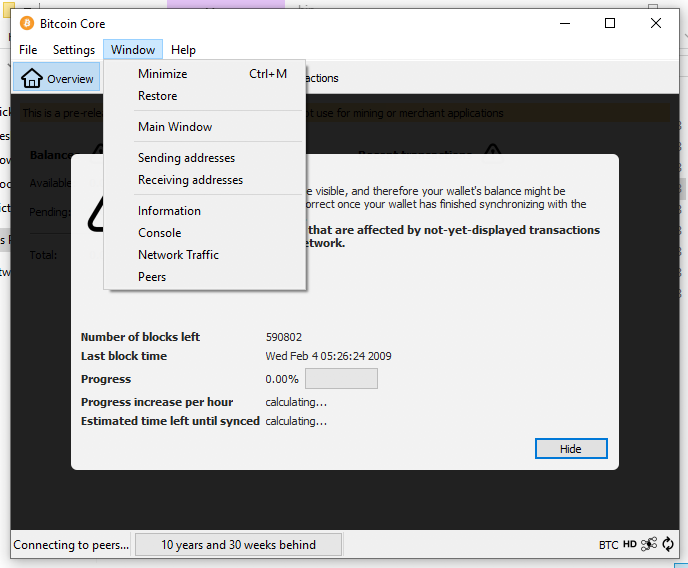Click 'Connecting to peers...' status text
Screen dimensions: 688x568
(71, 545)
